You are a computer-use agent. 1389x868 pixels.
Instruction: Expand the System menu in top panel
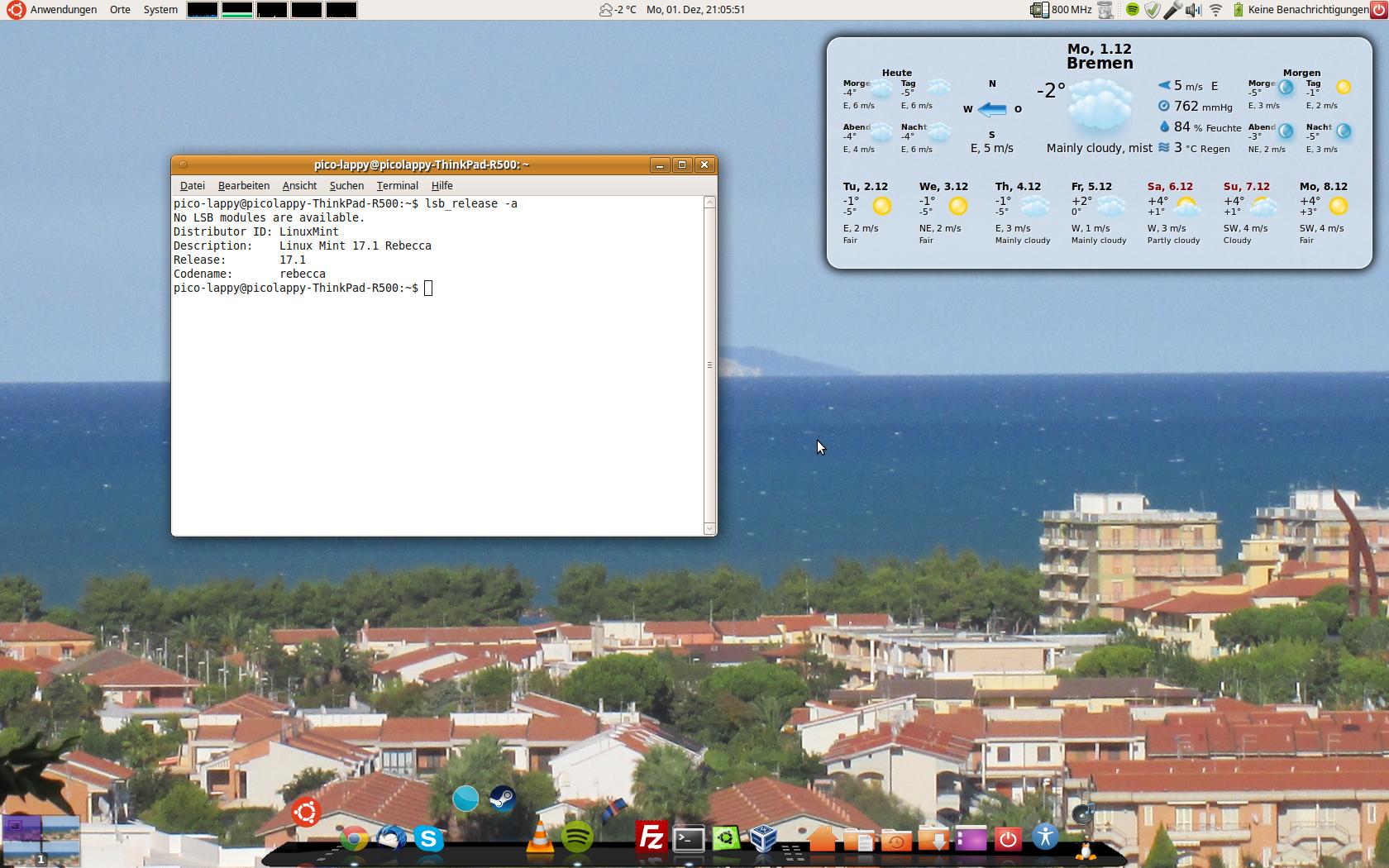pyautogui.click(x=160, y=10)
